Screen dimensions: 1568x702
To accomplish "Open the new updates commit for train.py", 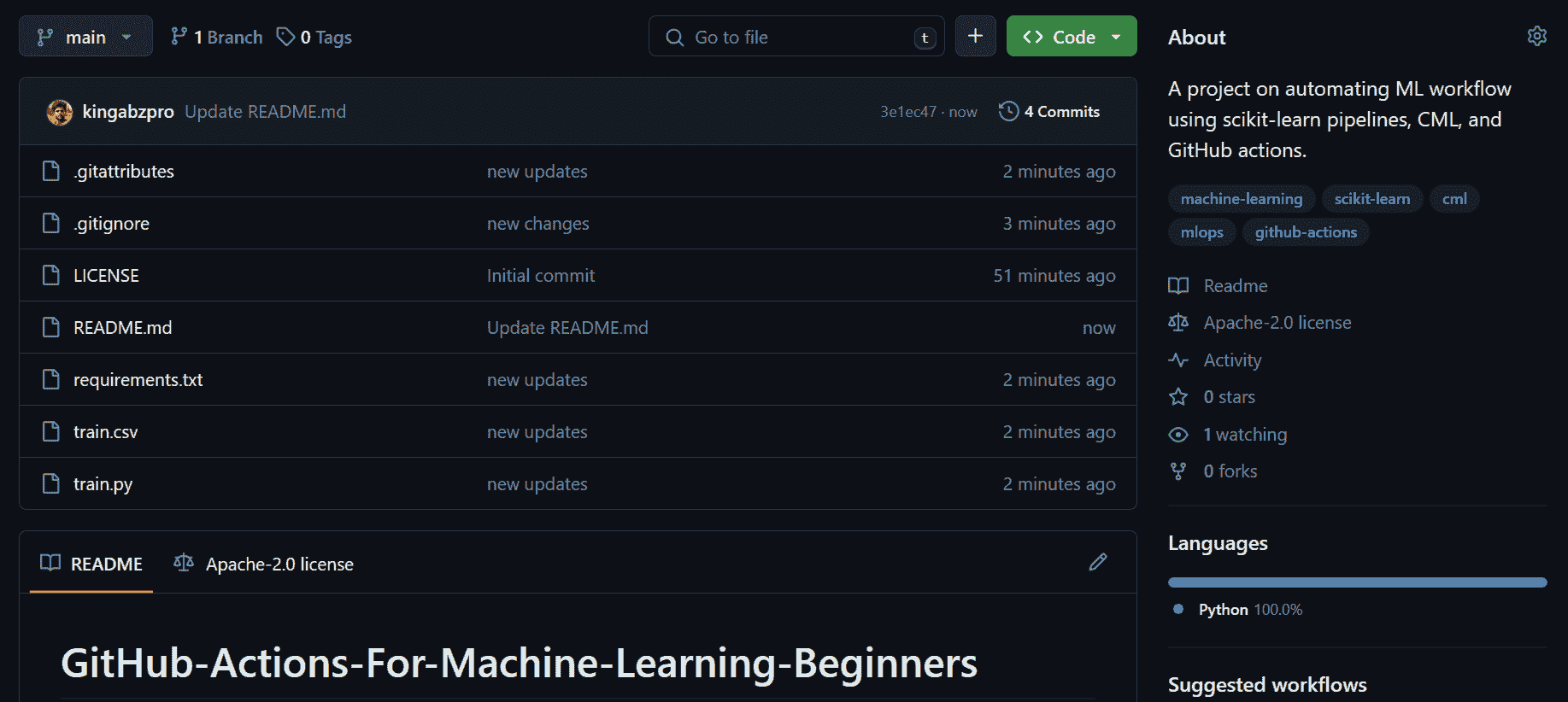I will click(537, 484).
